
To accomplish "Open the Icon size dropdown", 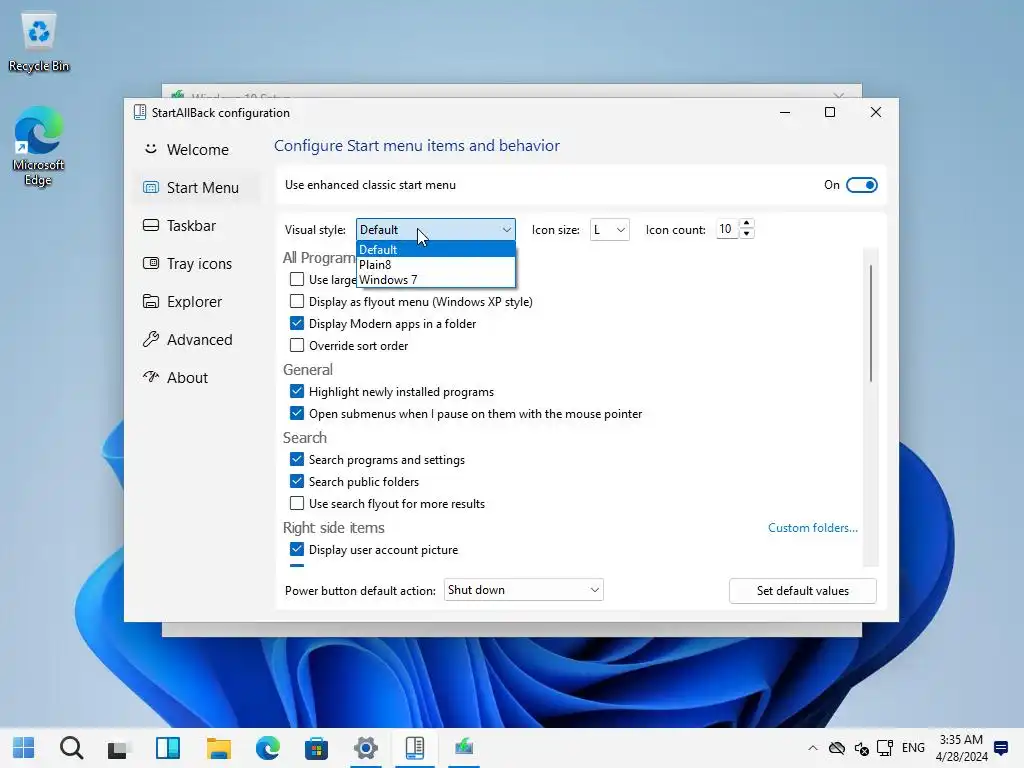I will click(609, 230).
